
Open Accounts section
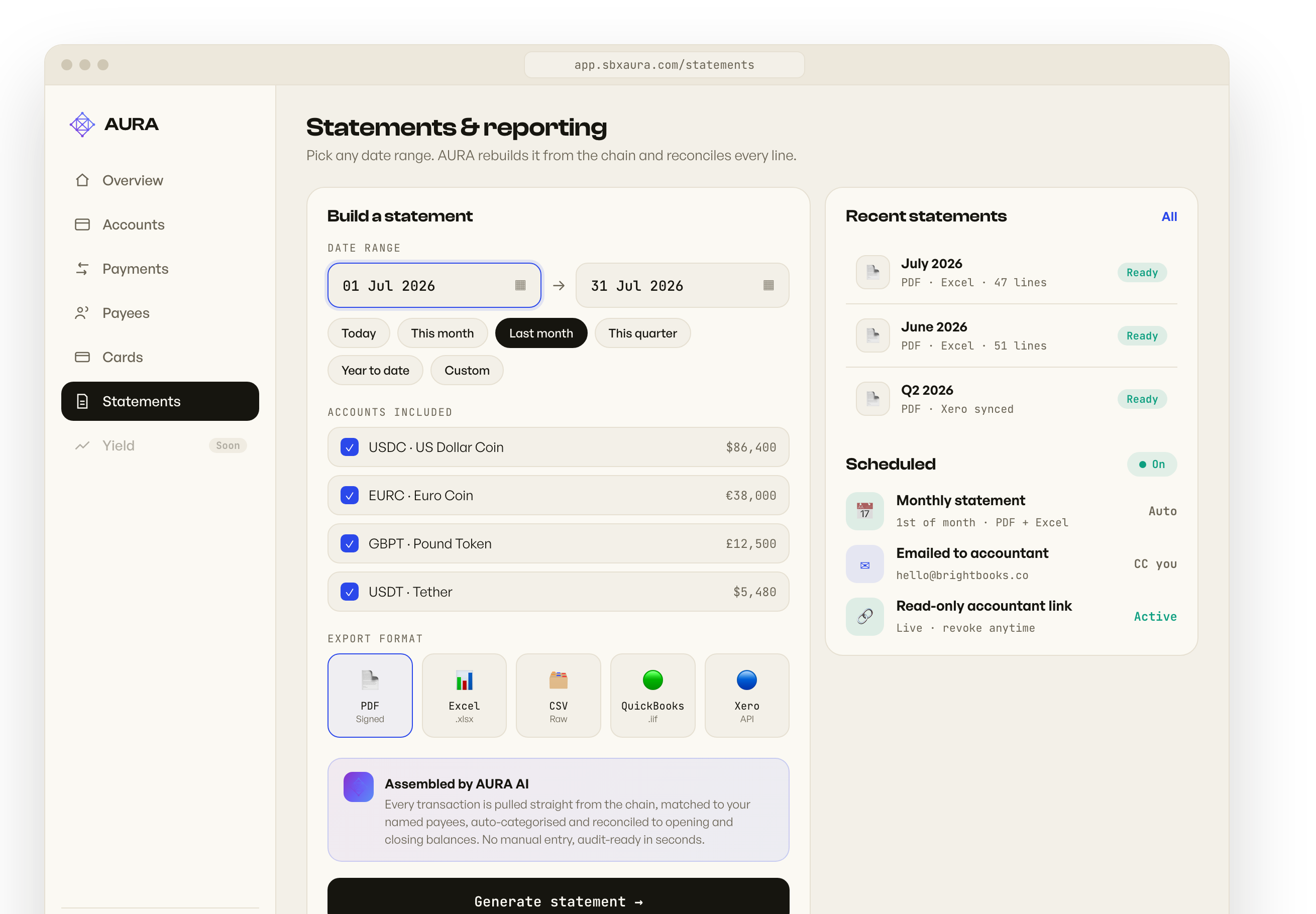coord(160,224)
